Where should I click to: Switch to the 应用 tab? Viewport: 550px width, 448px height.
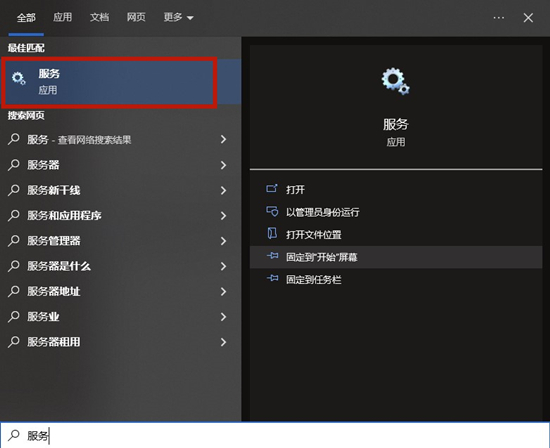(x=62, y=17)
